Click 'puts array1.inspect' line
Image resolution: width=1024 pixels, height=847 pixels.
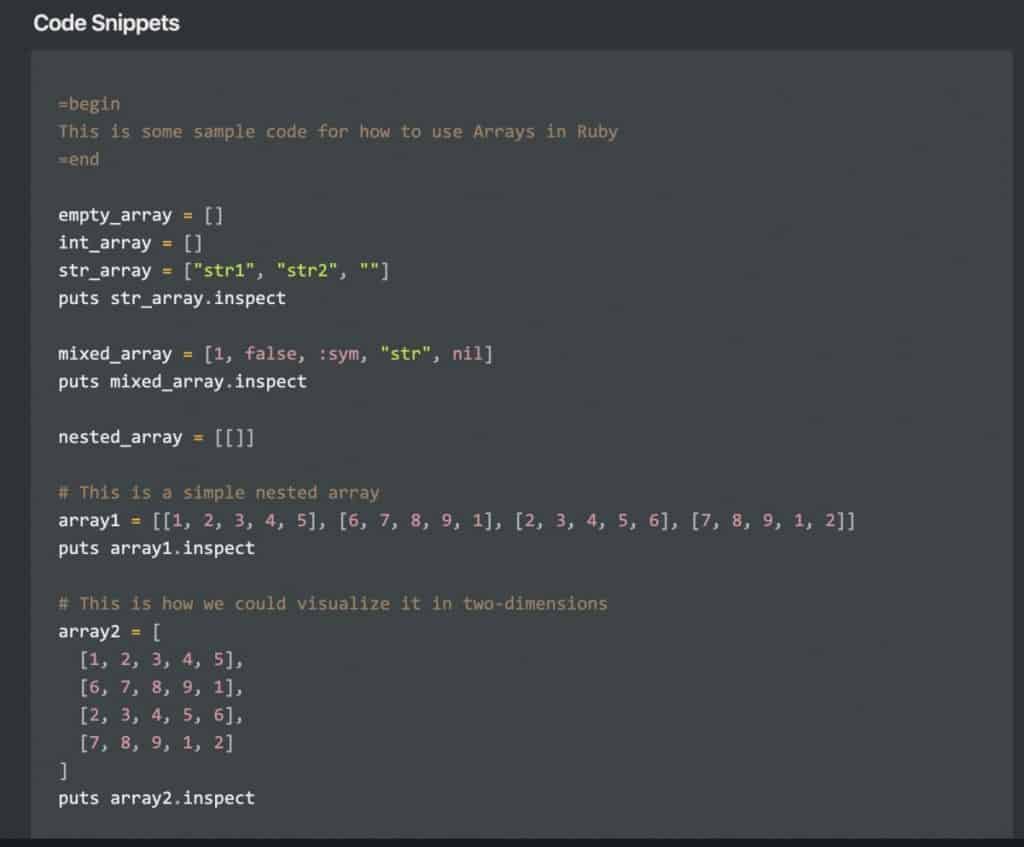coord(156,548)
